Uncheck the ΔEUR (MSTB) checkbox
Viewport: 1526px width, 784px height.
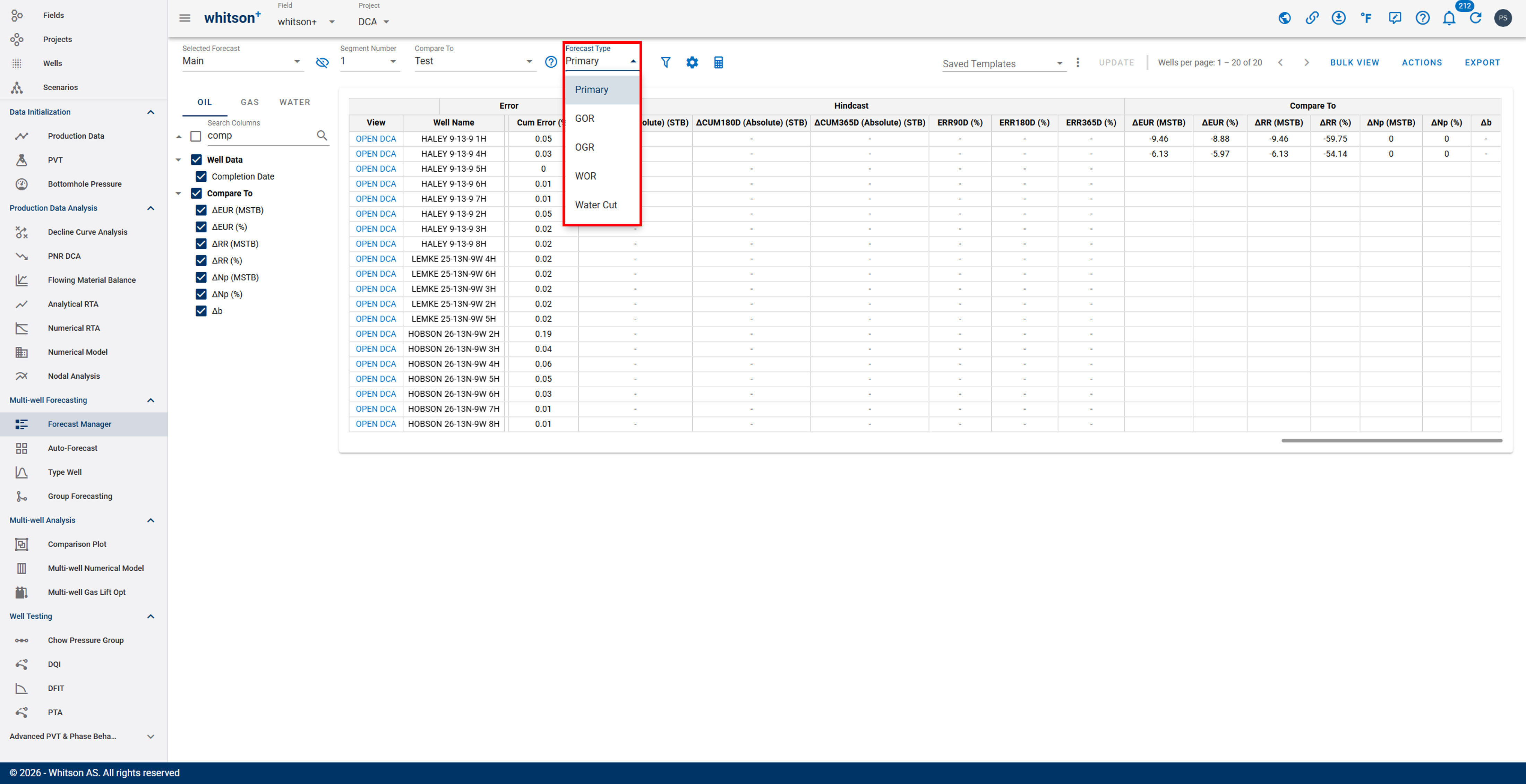click(x=201, y=210)
